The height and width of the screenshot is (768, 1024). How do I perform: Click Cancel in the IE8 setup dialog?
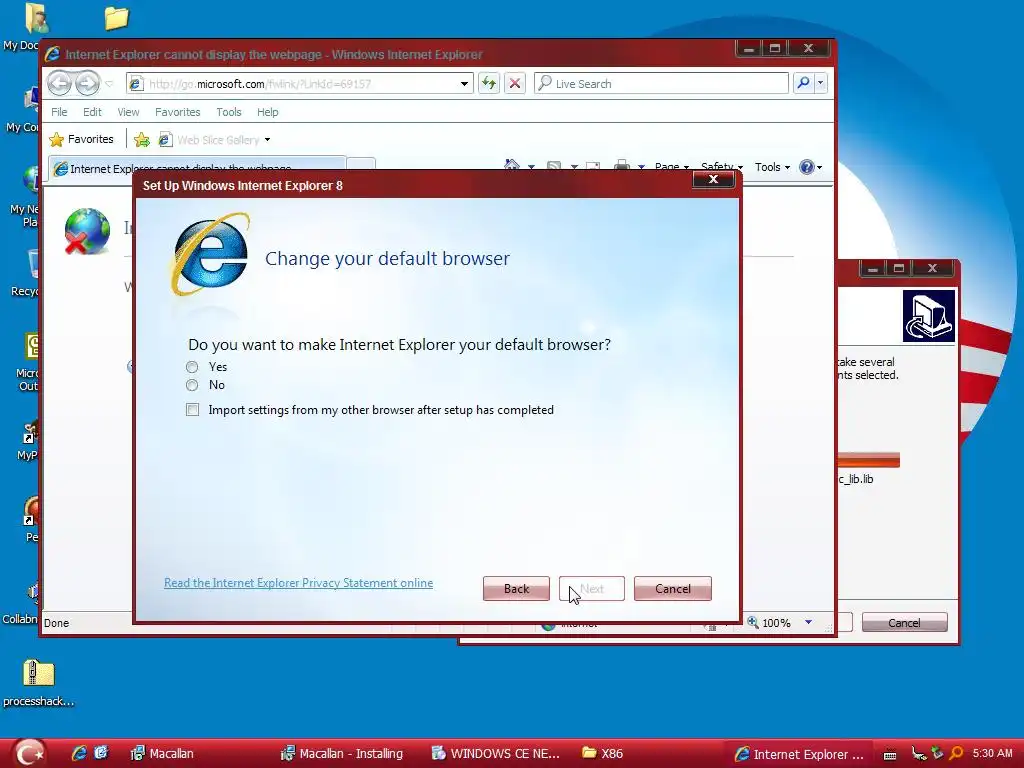click(x=673, y=588)
